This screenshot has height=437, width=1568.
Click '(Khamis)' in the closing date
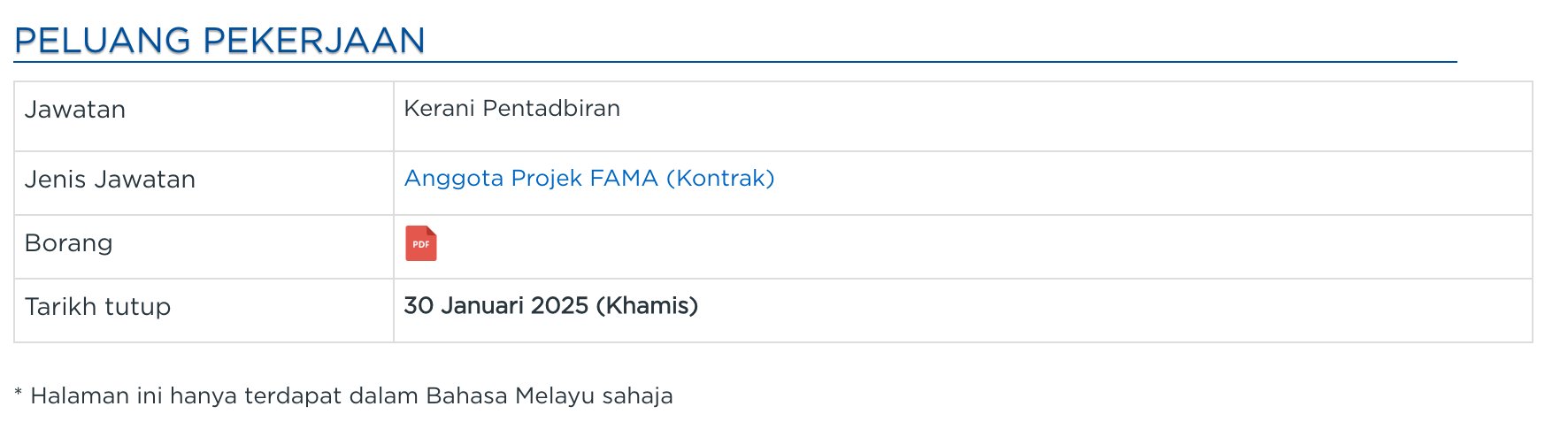click(647, 306)
